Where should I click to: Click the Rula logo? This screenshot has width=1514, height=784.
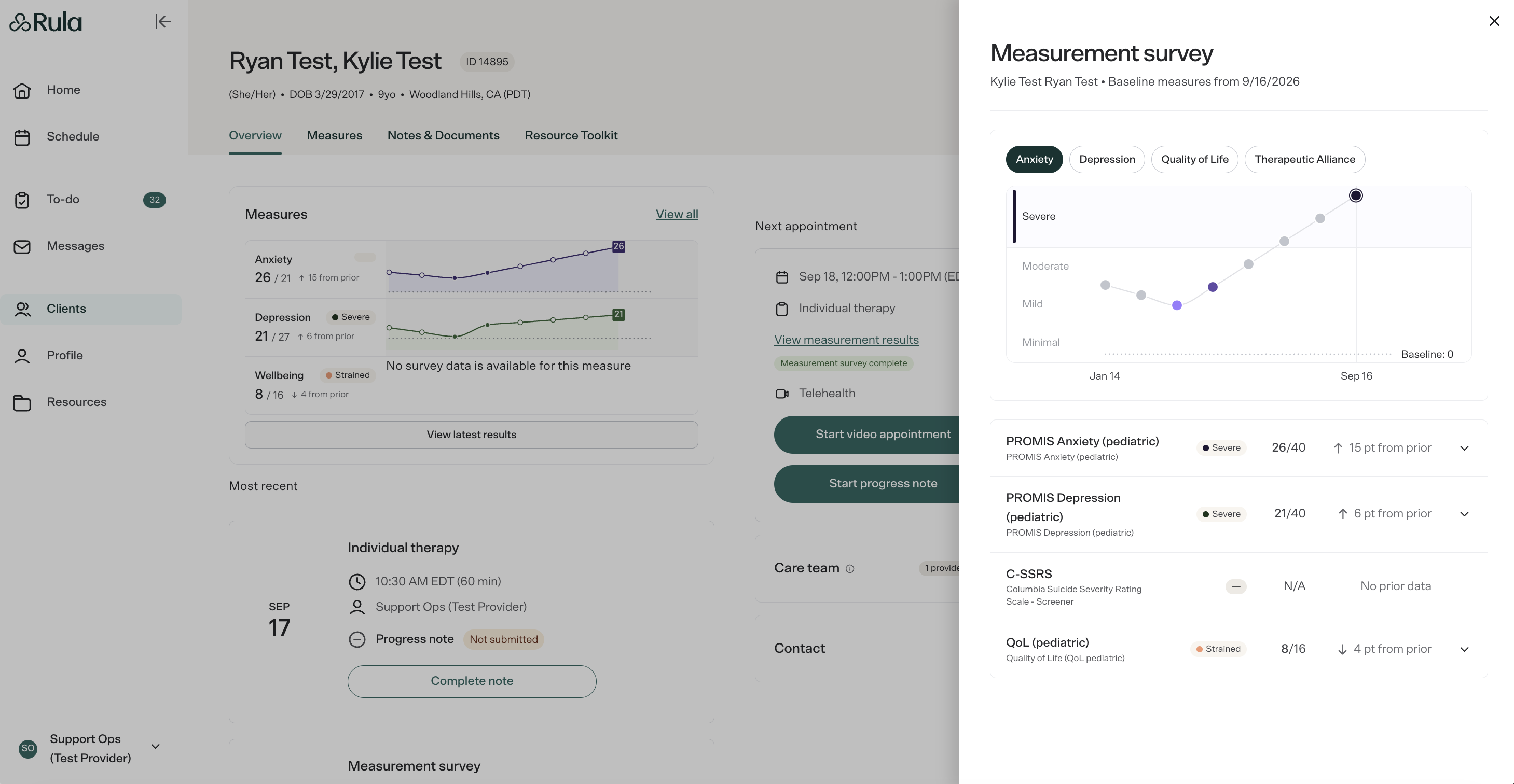(45, 22)
